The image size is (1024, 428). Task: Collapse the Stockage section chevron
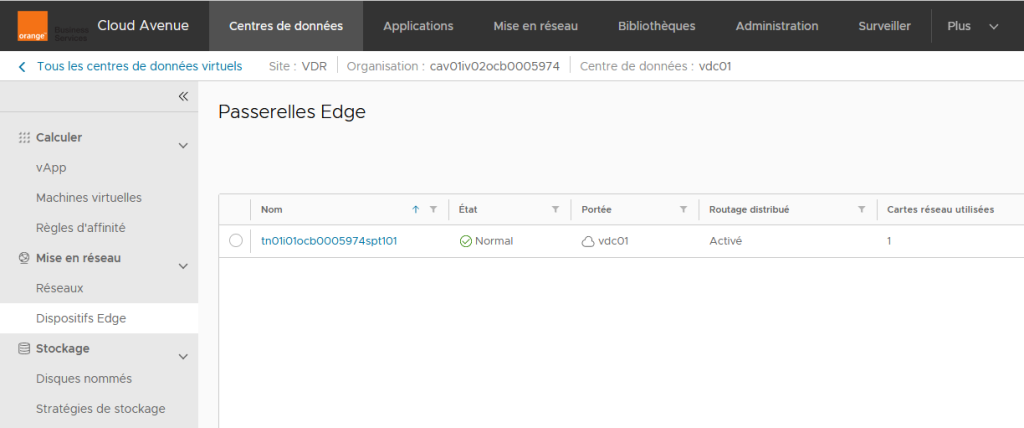[x=184, y=357]
